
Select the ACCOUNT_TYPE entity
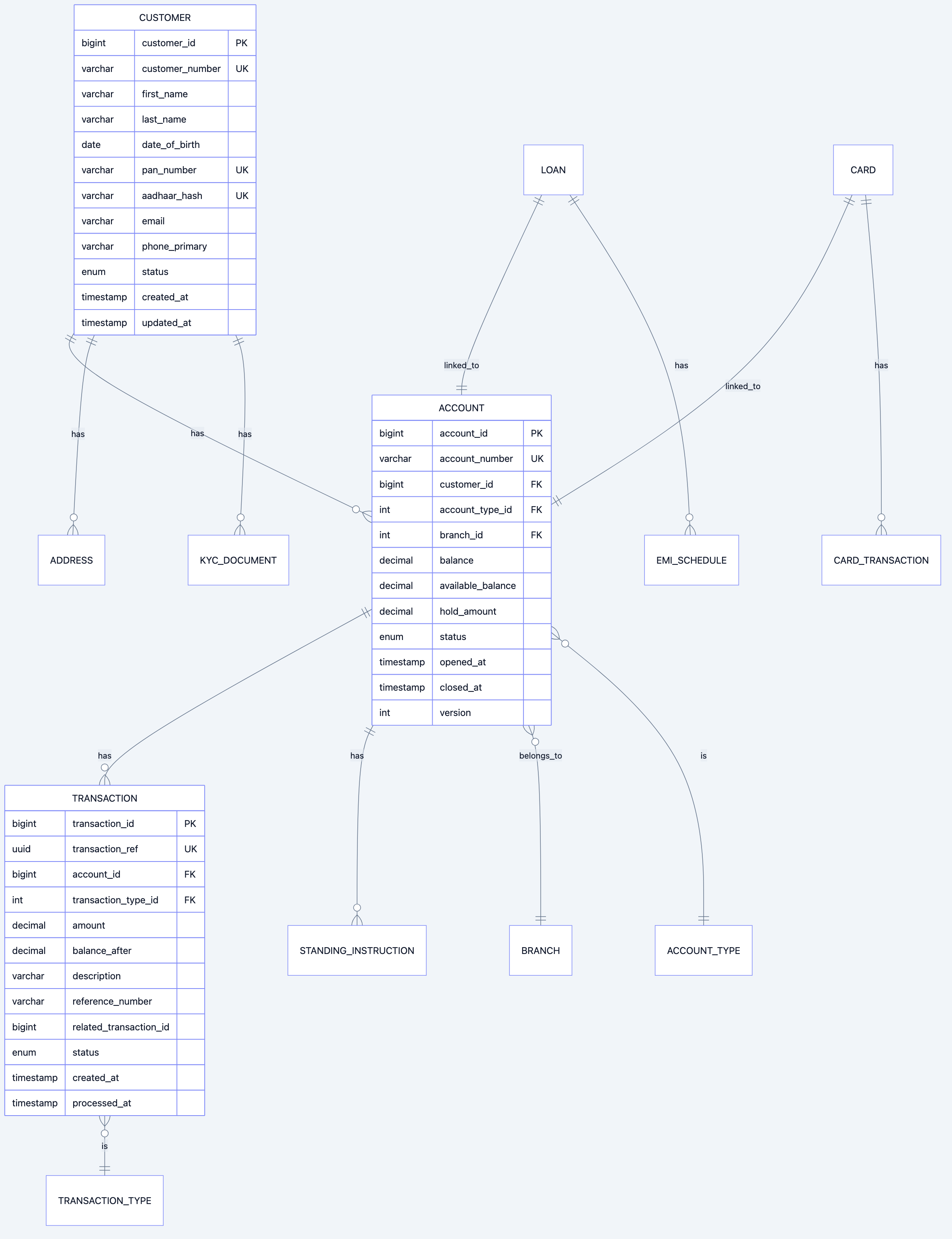(x=704, y=951)
